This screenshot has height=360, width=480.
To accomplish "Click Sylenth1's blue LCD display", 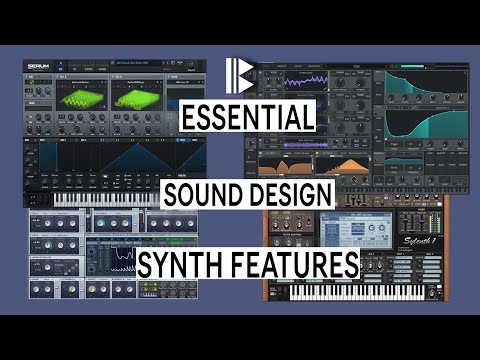I will pos(356,230).
